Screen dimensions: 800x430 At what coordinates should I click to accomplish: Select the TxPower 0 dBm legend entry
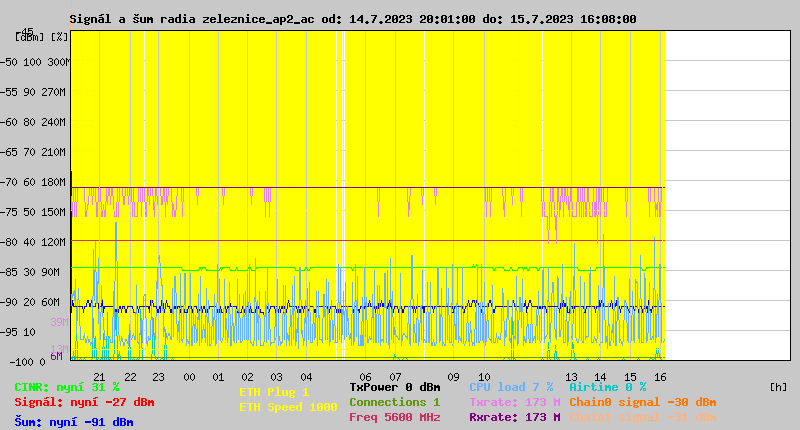coord(394,387)
